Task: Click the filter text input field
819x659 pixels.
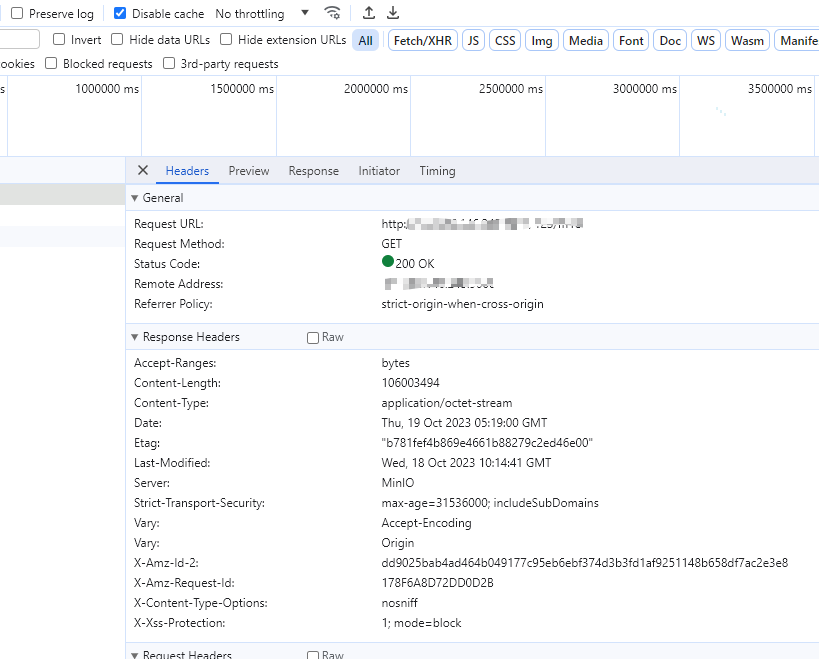Action: [19, 39]
